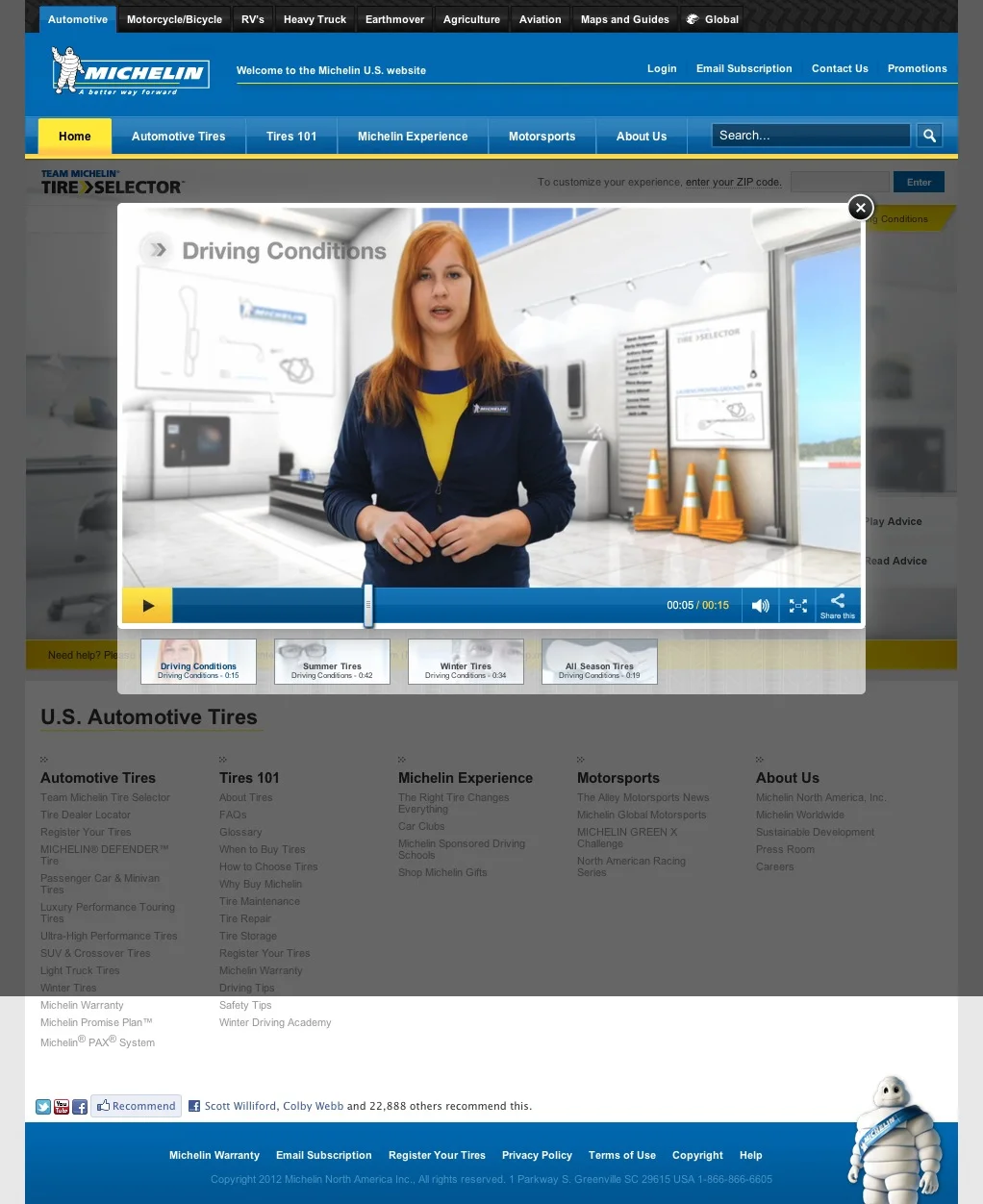Open the Twitter social icon

[x=43, y=1107]
